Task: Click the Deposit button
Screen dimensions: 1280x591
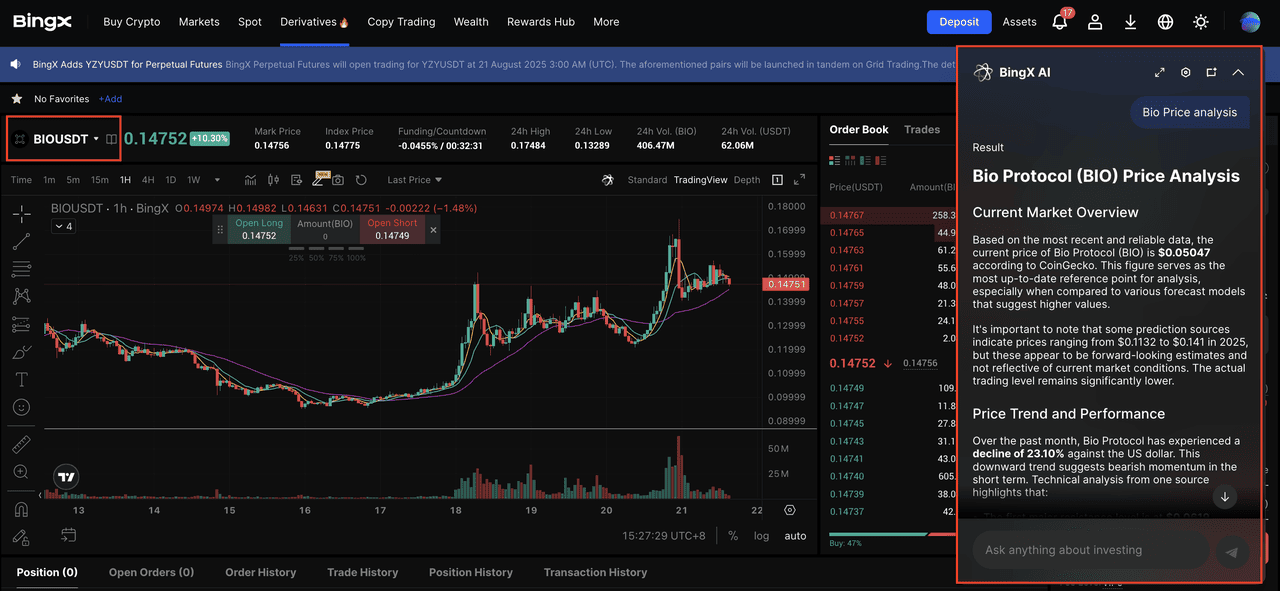Action: point(959,21)
